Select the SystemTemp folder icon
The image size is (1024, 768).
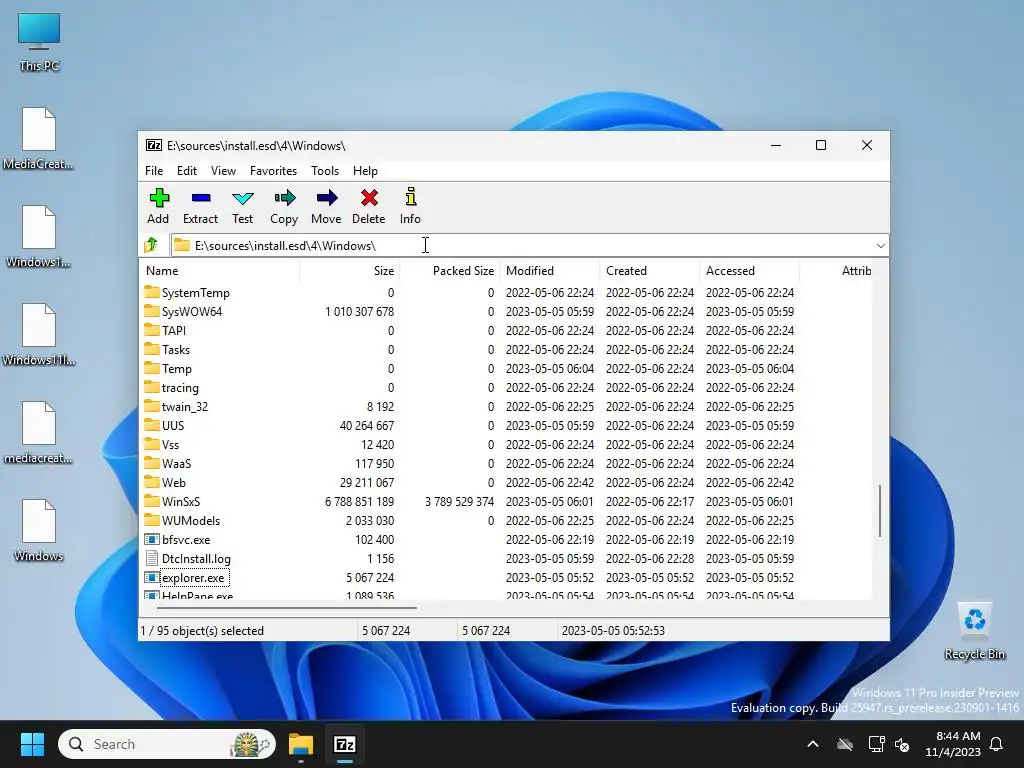tap(152, 292)
